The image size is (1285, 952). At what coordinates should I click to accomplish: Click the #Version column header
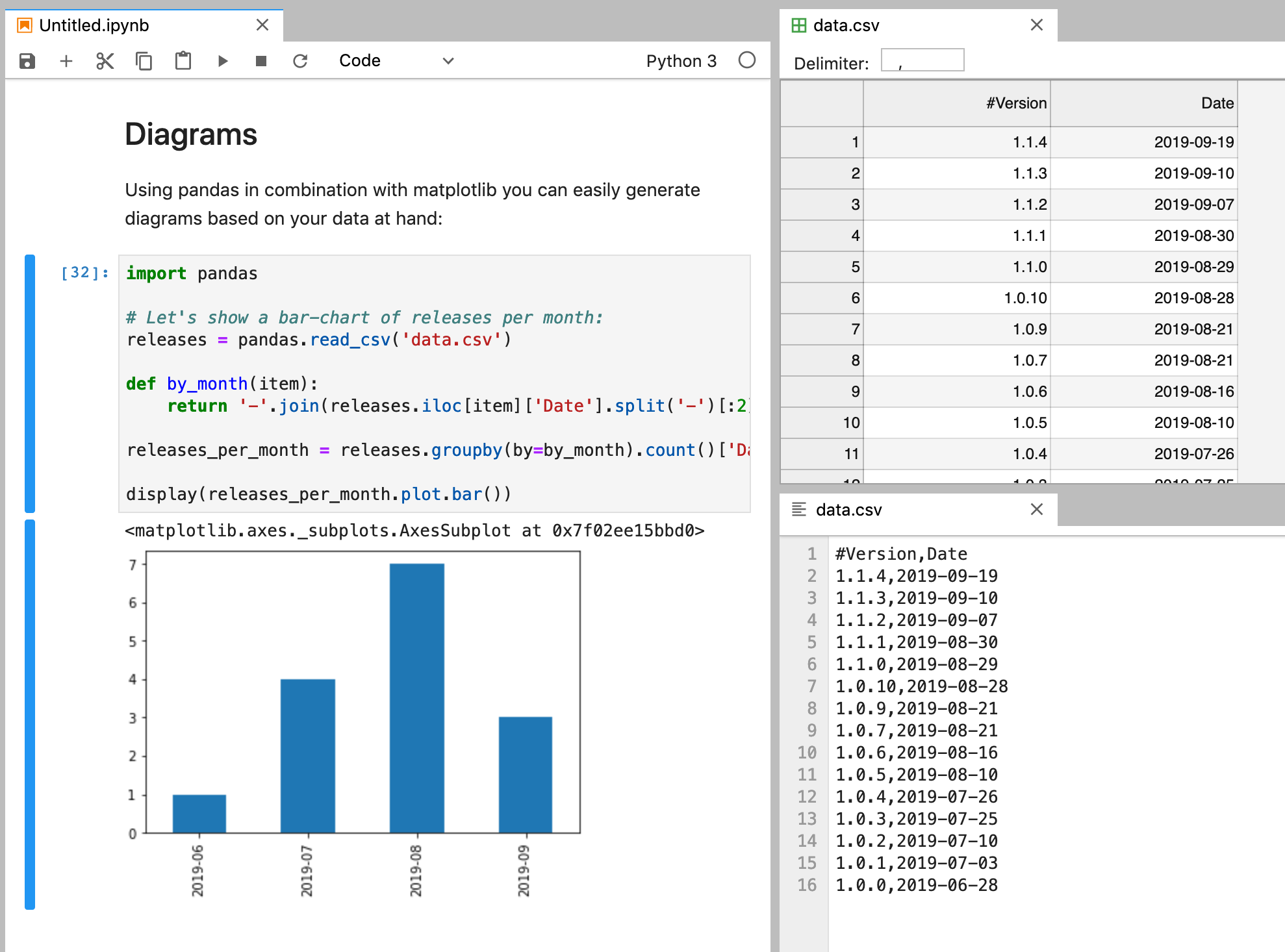tap(956, 103)
